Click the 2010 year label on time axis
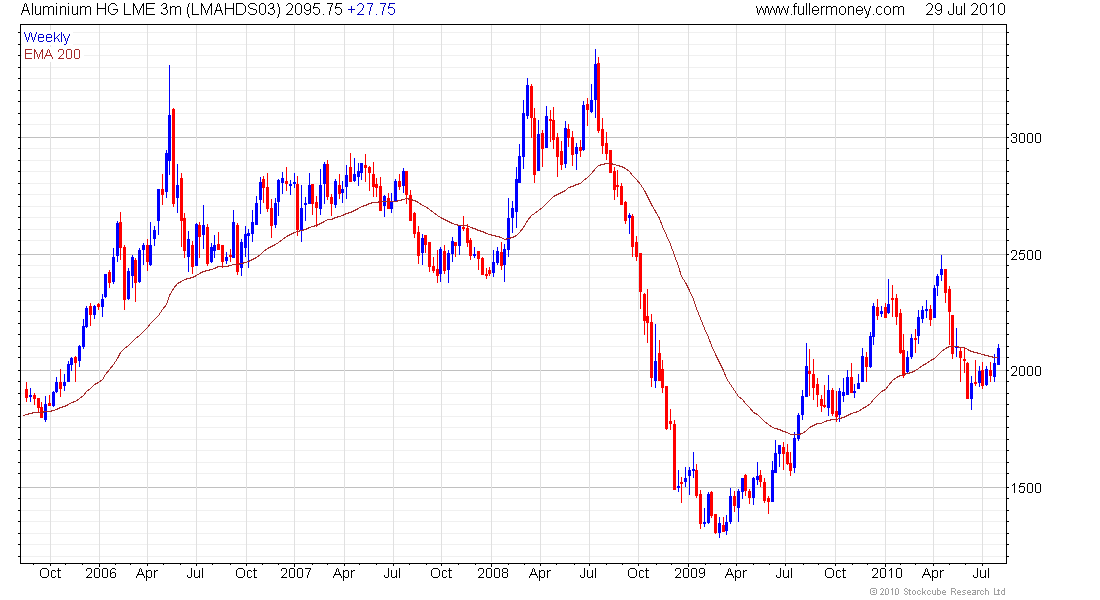Image resolution: width=1100 pixels, height=600 pixels. [887, 573]
